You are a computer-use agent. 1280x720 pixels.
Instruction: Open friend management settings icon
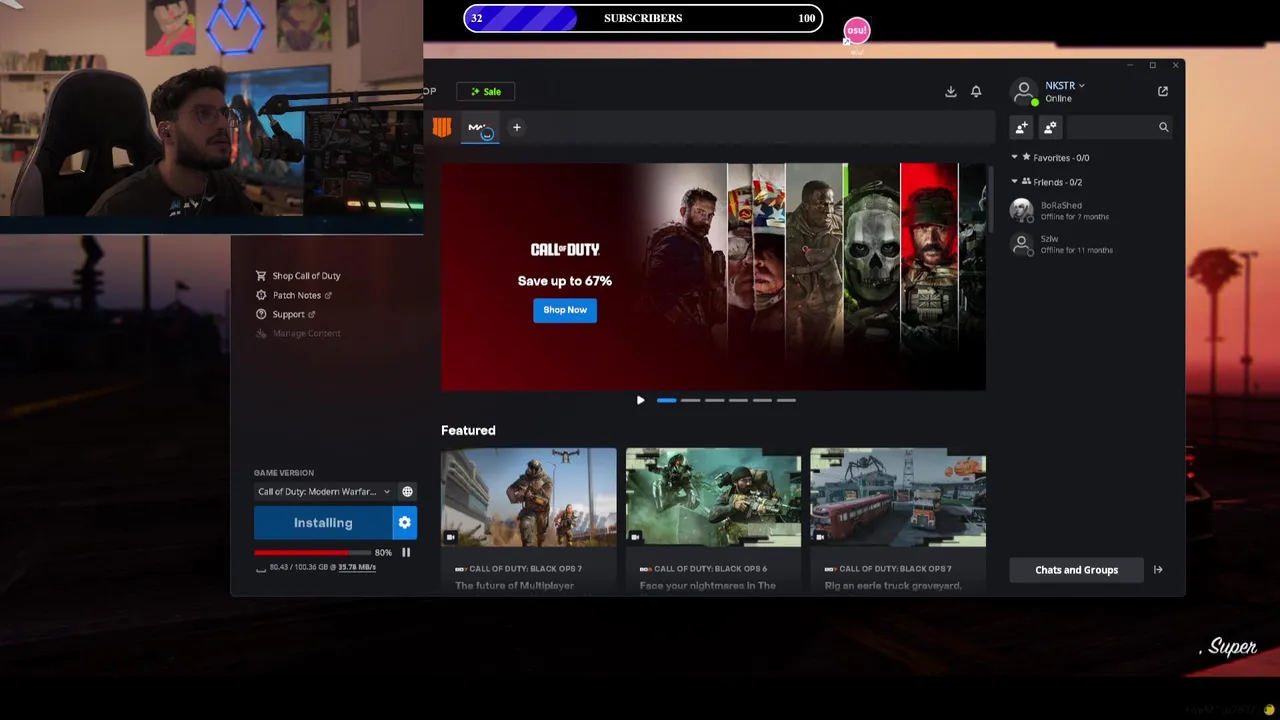pos(1050,127)
